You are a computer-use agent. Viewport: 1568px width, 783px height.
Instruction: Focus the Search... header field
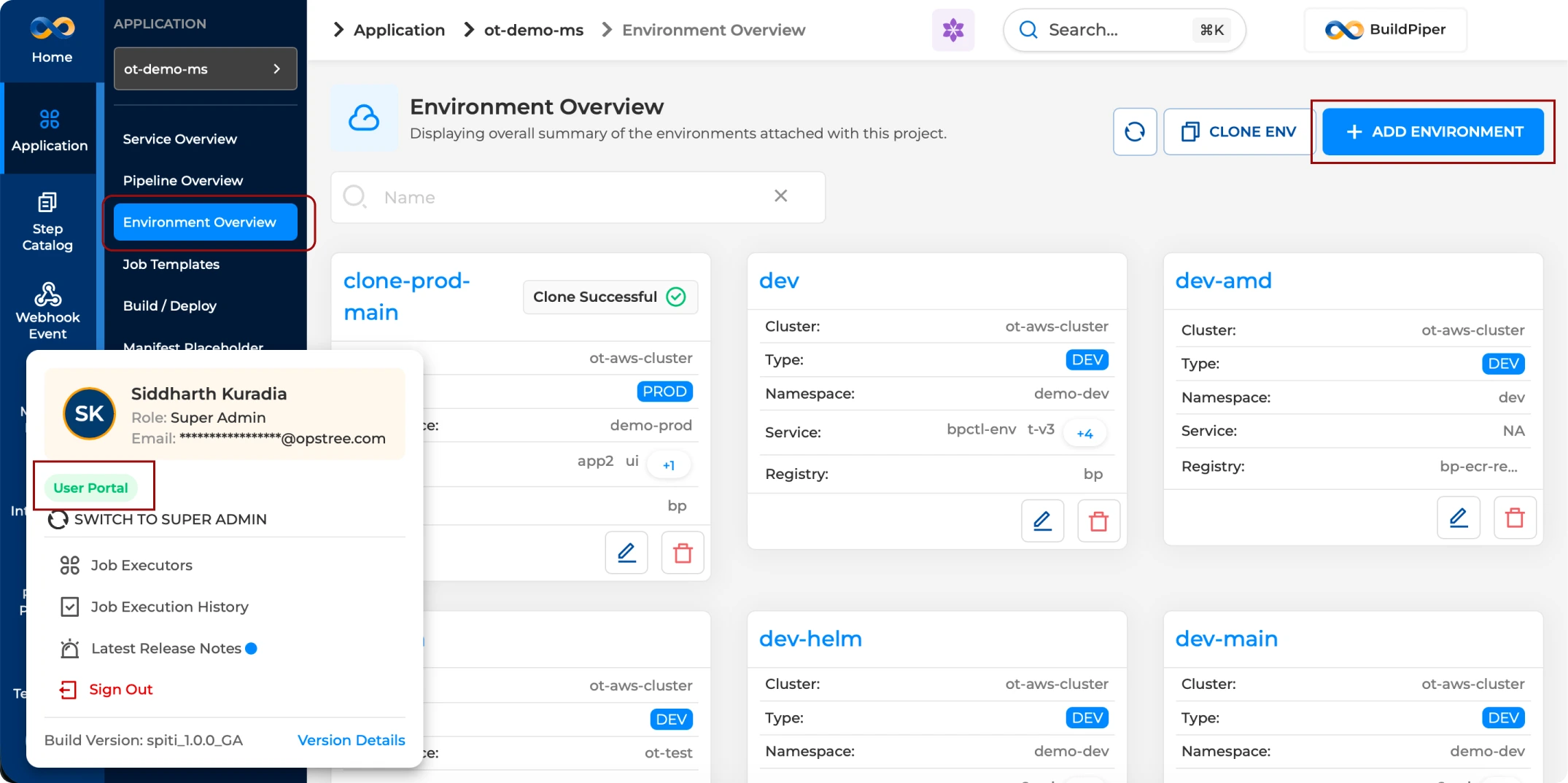(1124, 30)
